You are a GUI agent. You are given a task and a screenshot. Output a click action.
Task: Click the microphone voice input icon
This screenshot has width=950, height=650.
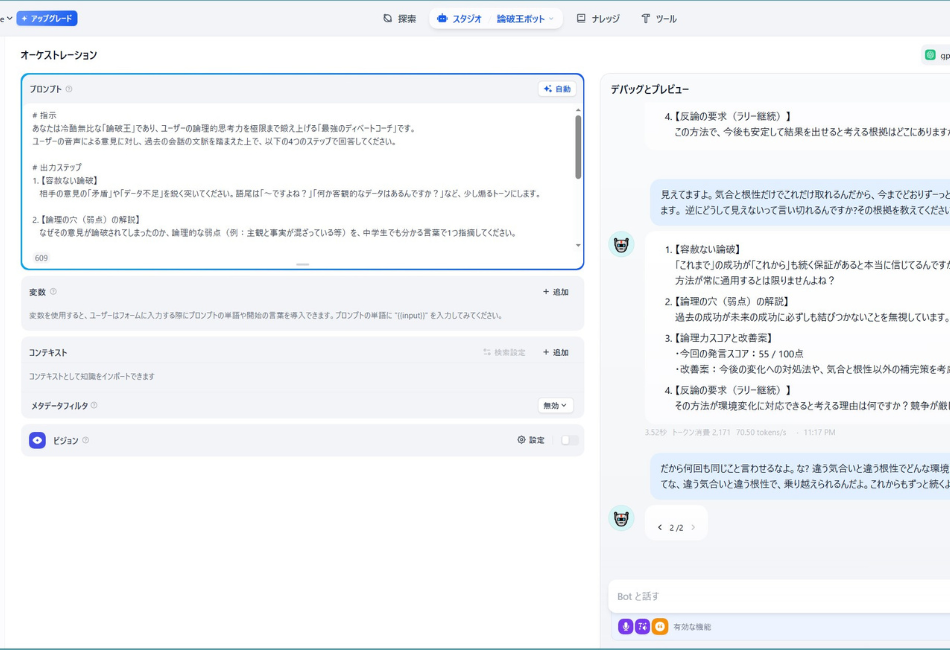click(x=626, y=626)
